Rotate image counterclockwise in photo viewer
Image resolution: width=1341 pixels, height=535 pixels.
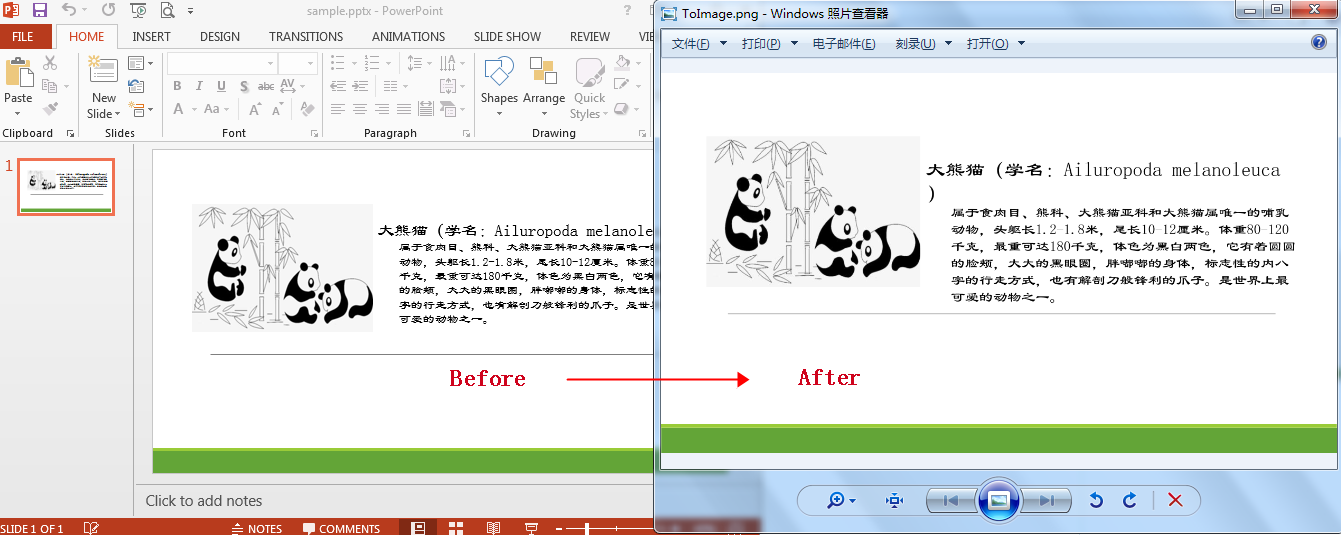point(1096,500)
